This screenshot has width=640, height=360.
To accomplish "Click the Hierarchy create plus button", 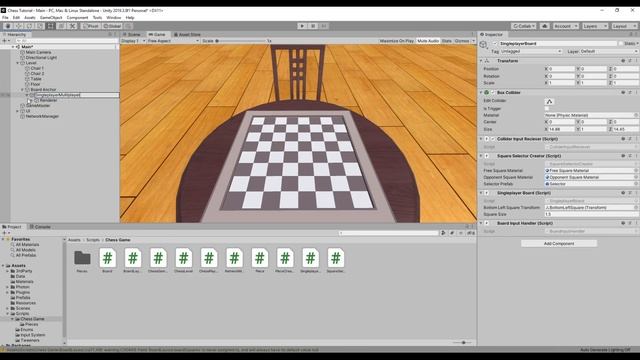I will [x=6, y=41].
